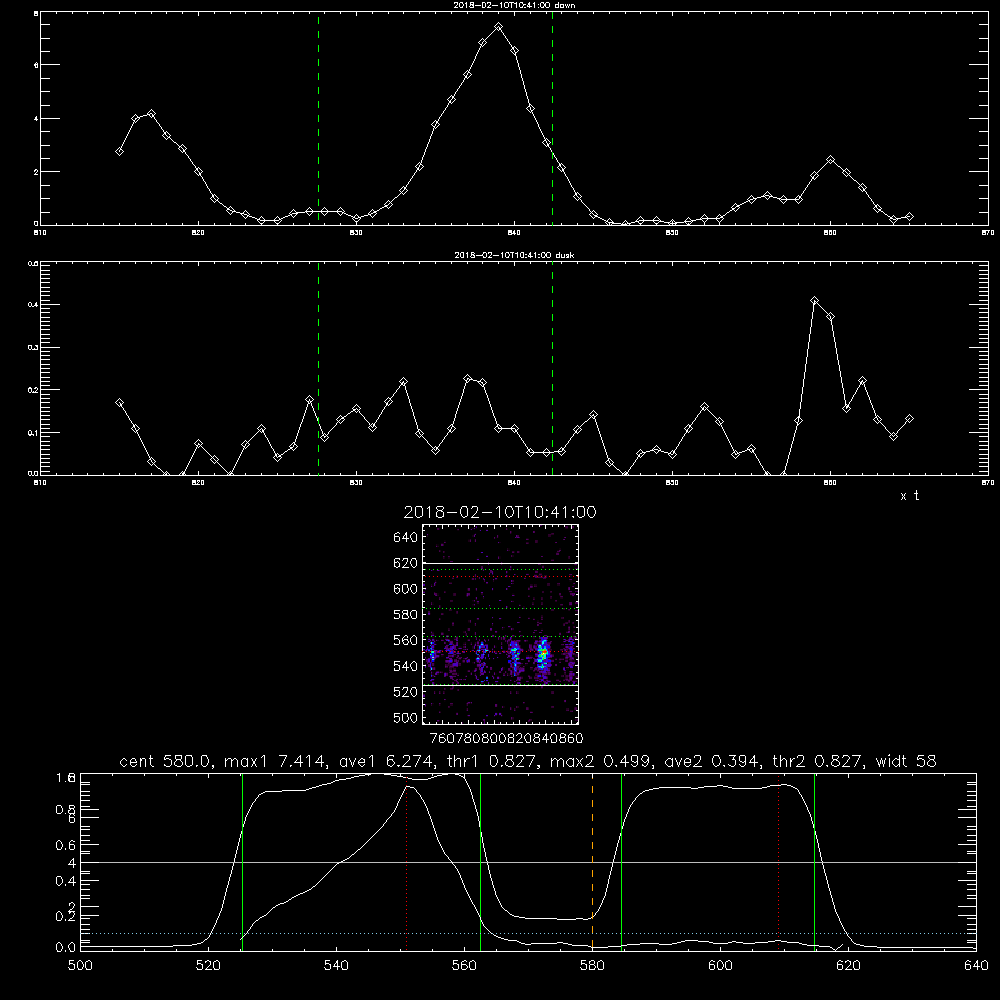Click the "600" x-axis label of the bottom plot

(x=721, y=966)
